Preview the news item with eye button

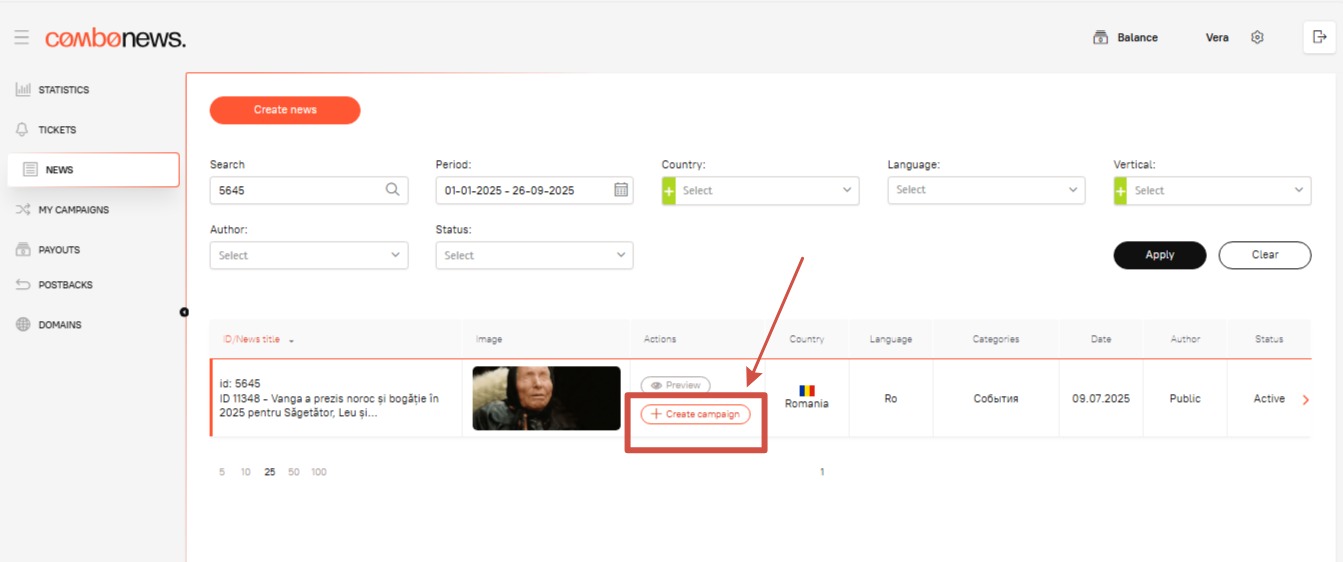coord(675,385)
